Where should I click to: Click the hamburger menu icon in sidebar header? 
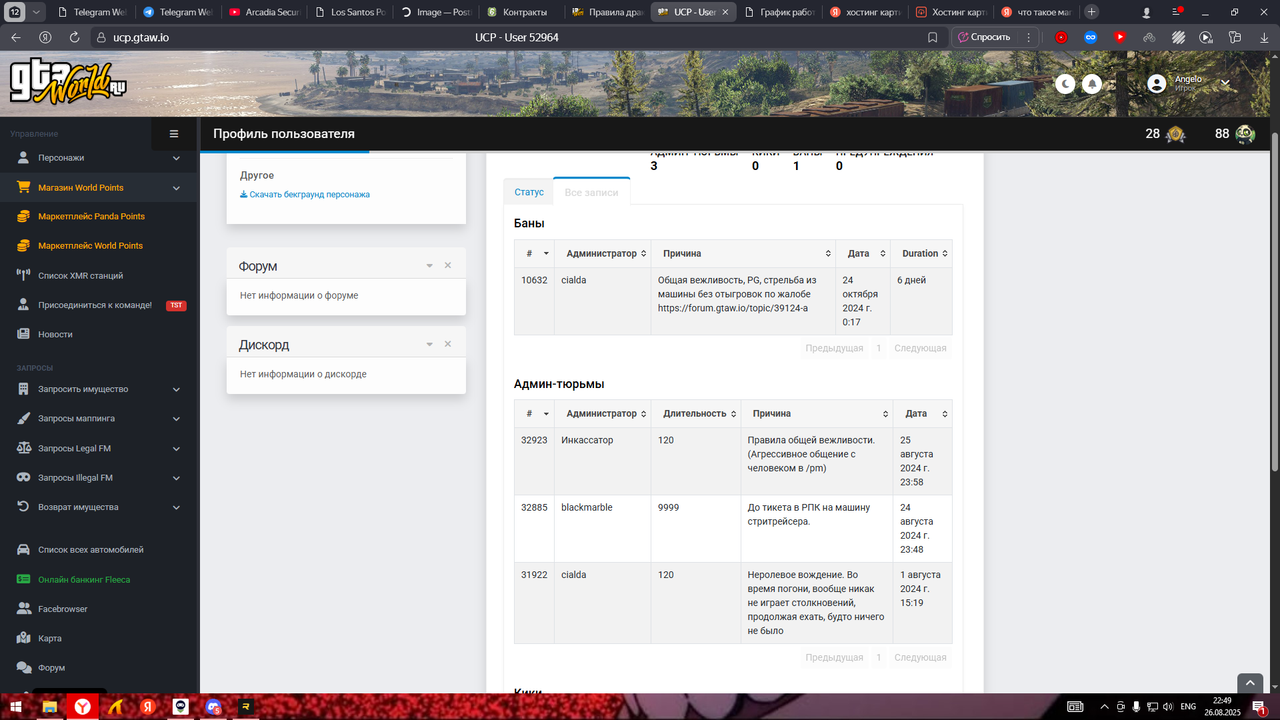(x=174, y=134)
